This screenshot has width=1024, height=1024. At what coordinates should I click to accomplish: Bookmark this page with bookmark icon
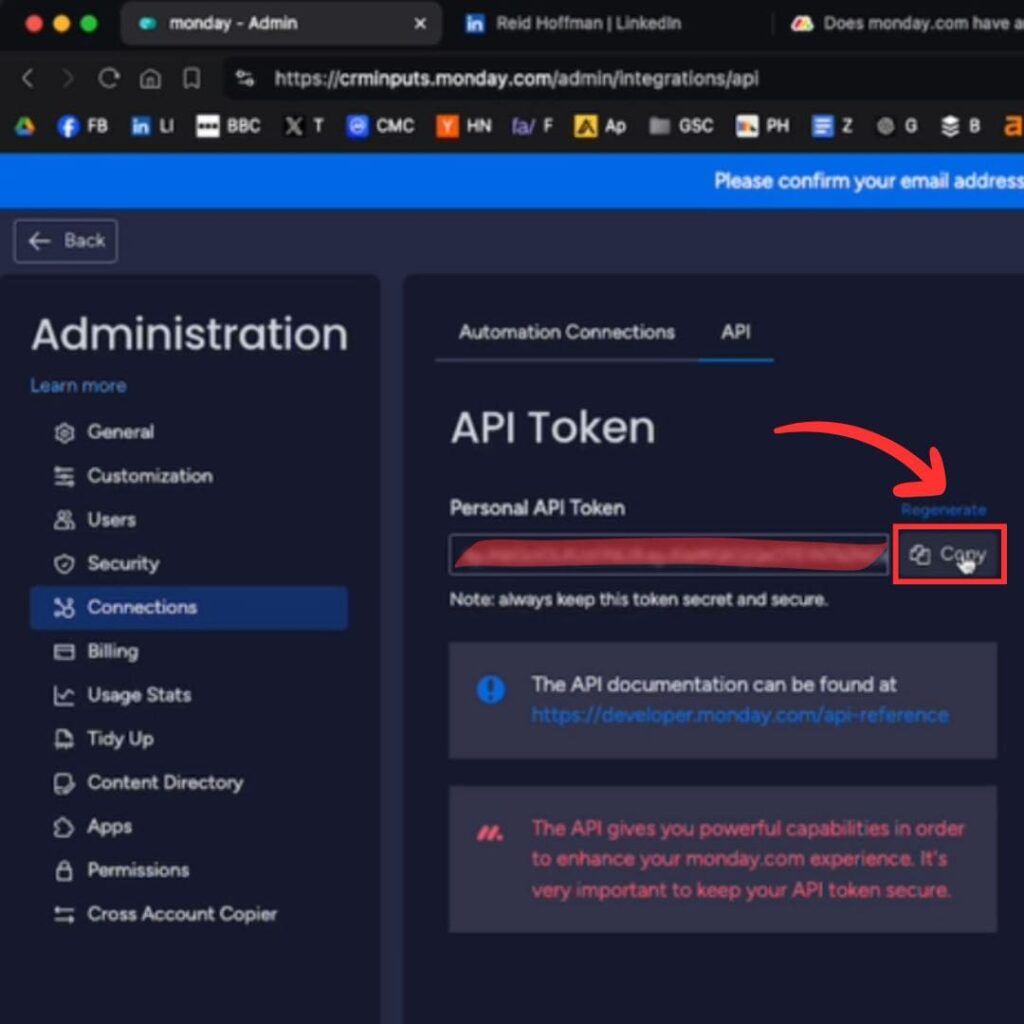pos(191,78)
